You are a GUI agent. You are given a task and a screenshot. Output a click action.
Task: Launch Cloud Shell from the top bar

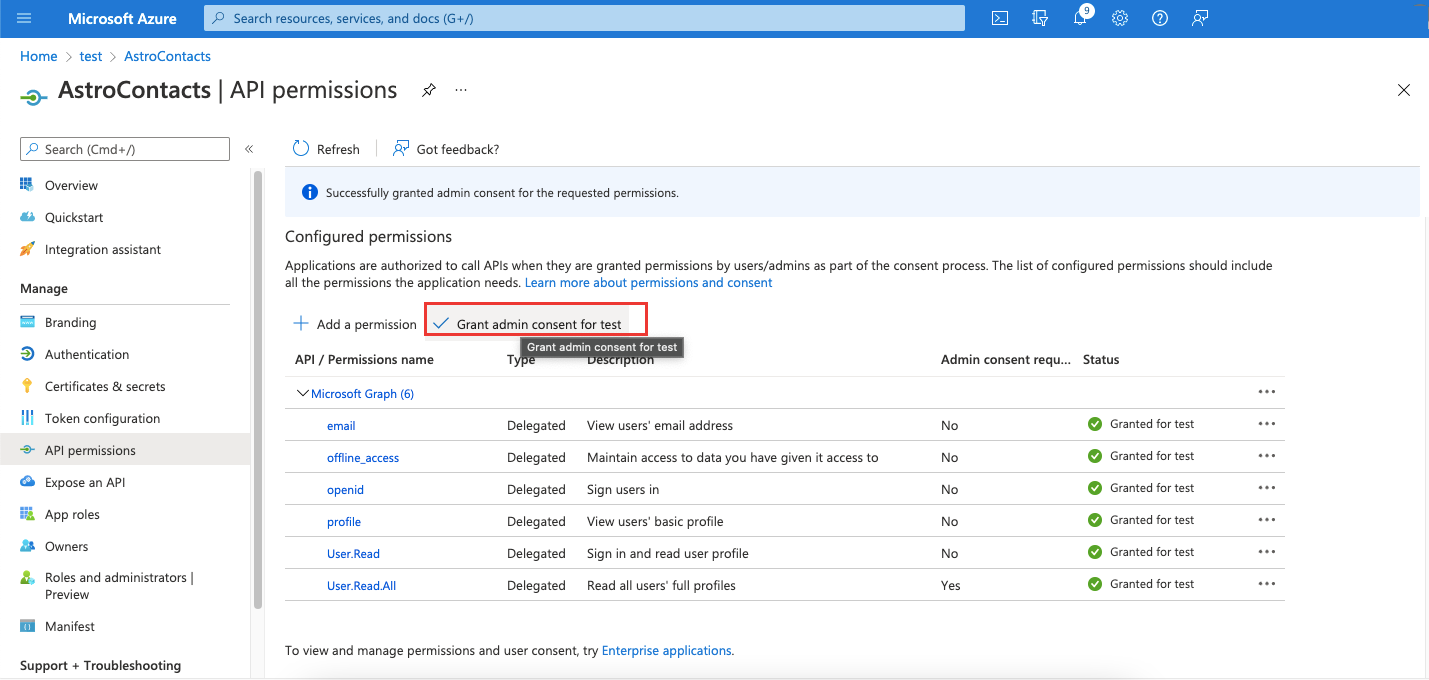point(999,18)
